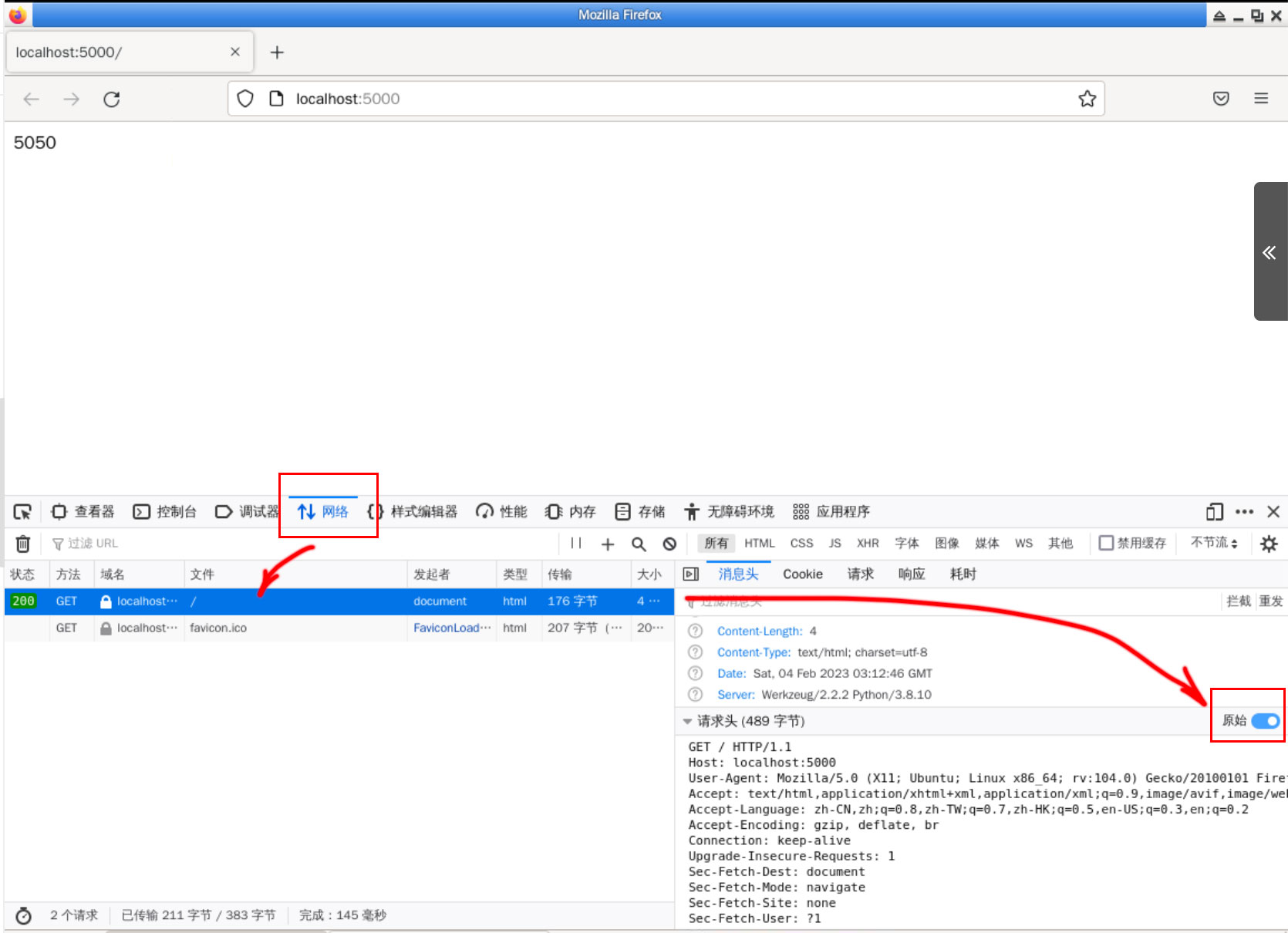Open help for Server header
The width and height of the screenshot is (1288, 933).
[696, 695]
